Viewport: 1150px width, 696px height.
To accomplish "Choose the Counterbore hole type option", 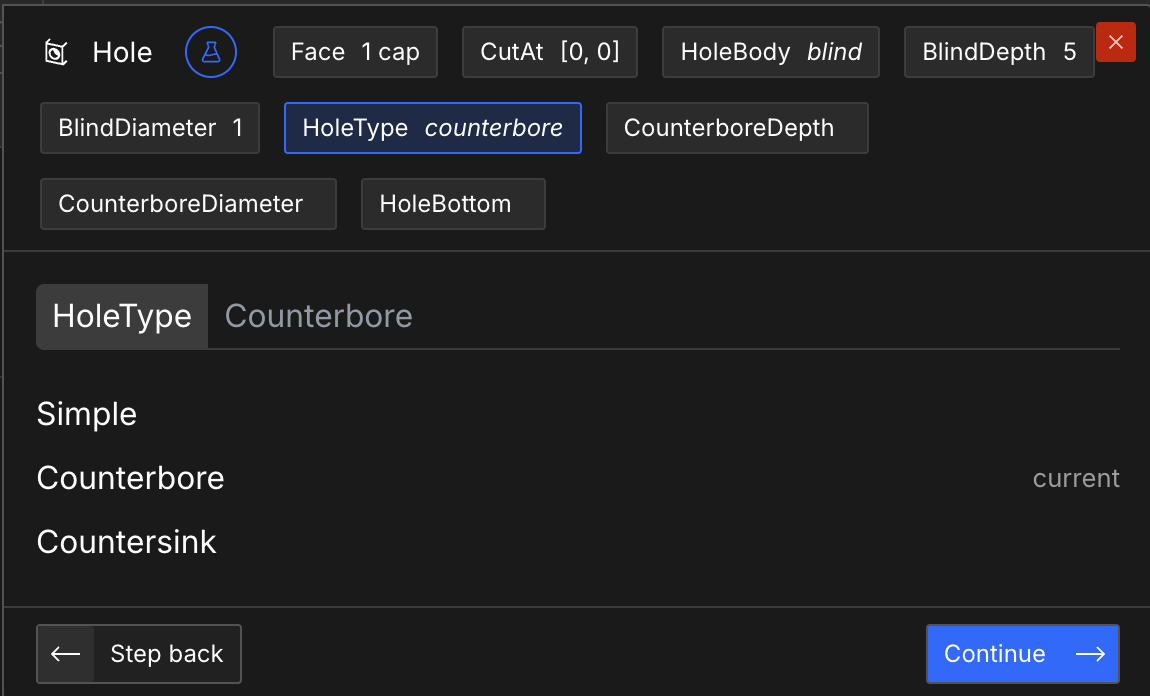I will [x=130, y=478].
